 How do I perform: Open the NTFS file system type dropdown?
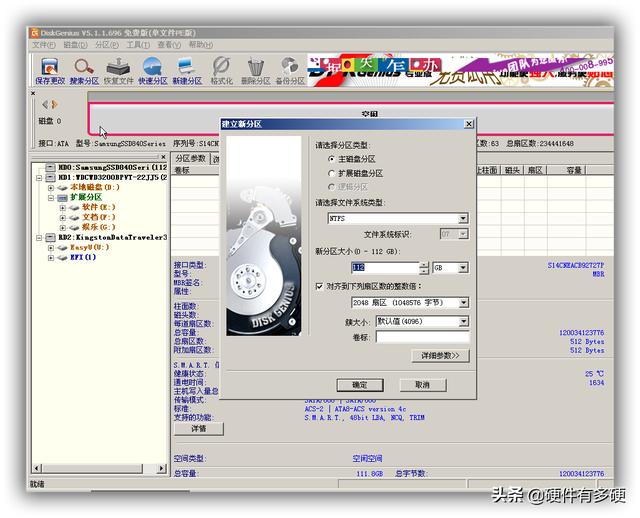tap(462, 218)
